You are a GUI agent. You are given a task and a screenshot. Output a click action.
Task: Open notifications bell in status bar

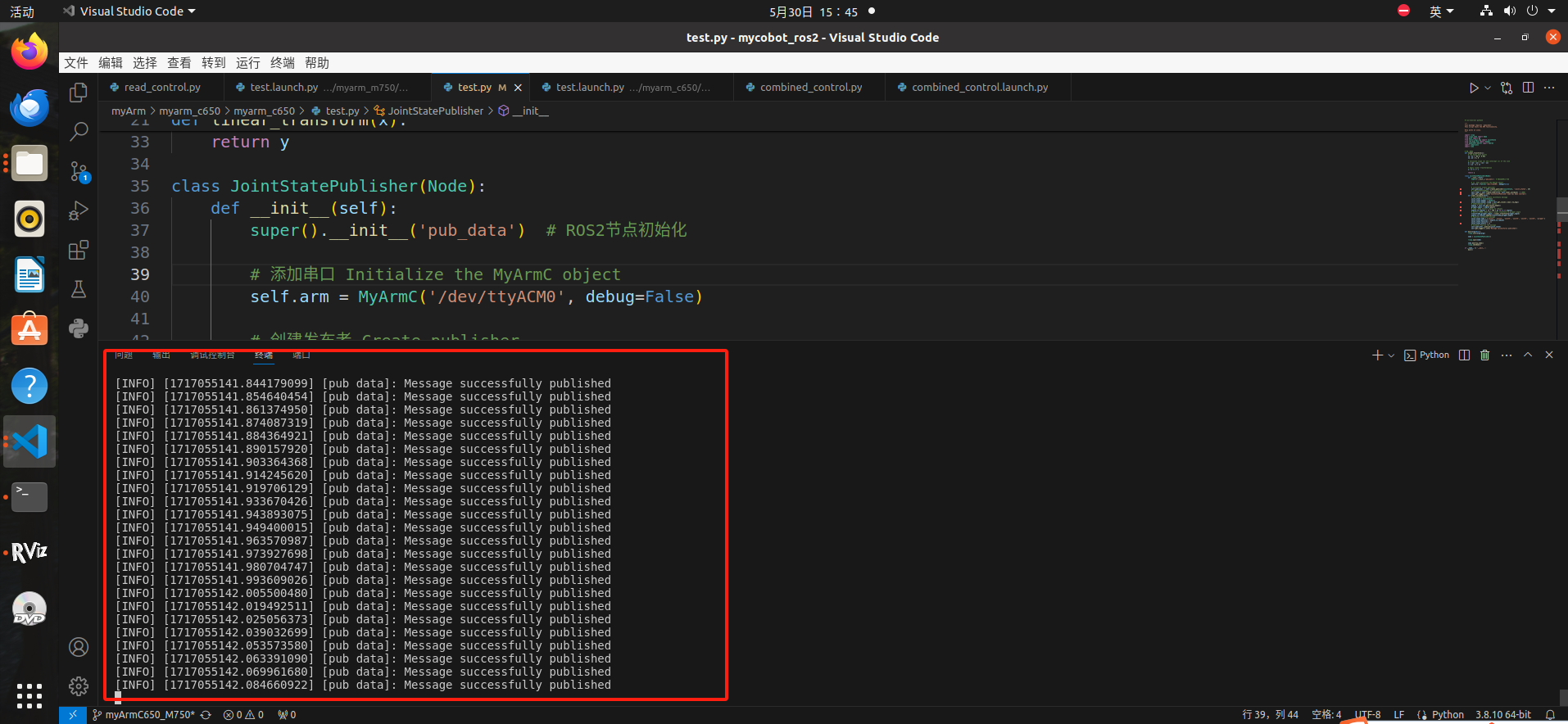coord(1550,715)
